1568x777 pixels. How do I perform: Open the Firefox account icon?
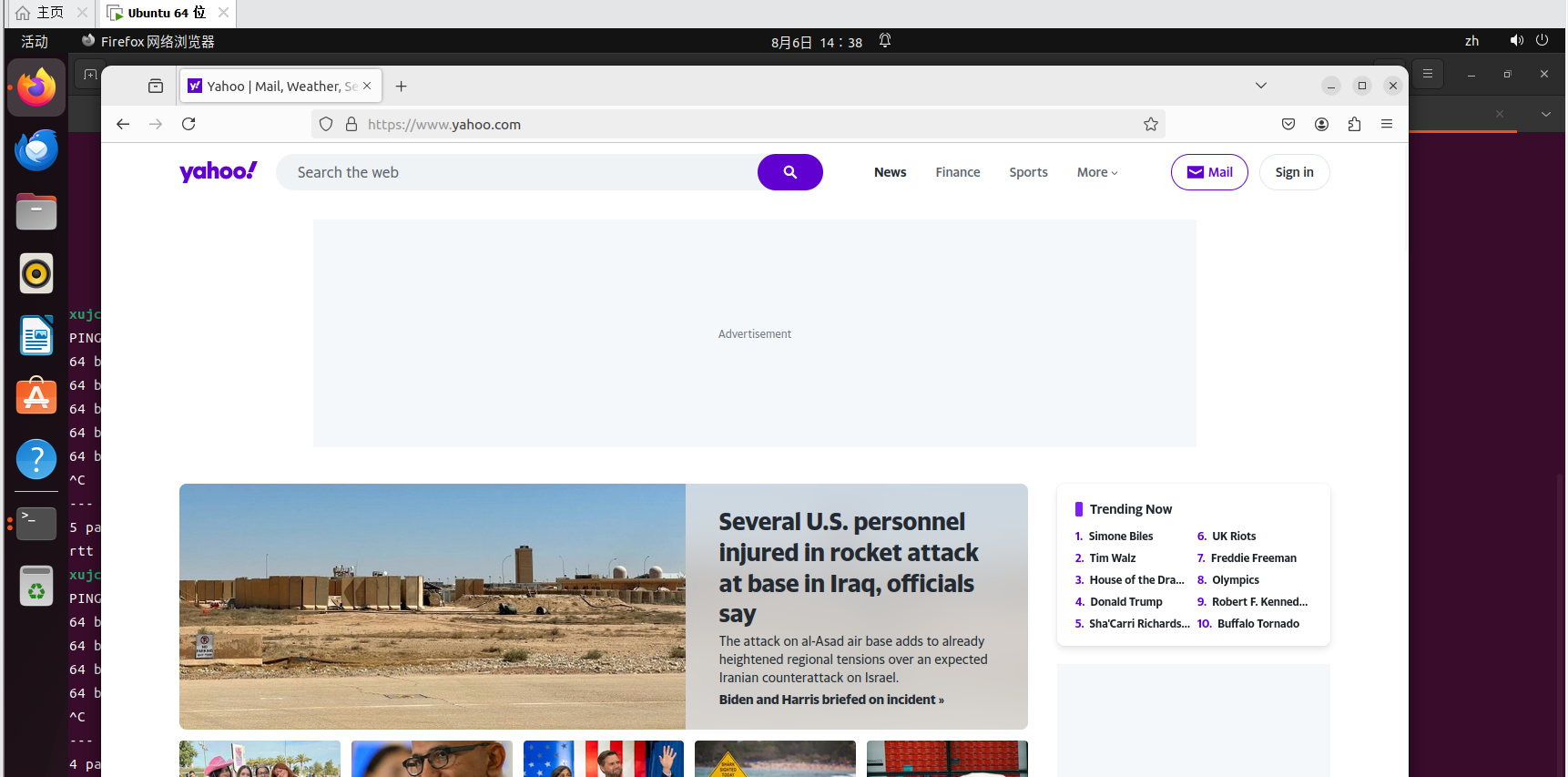click(1321, 124)
